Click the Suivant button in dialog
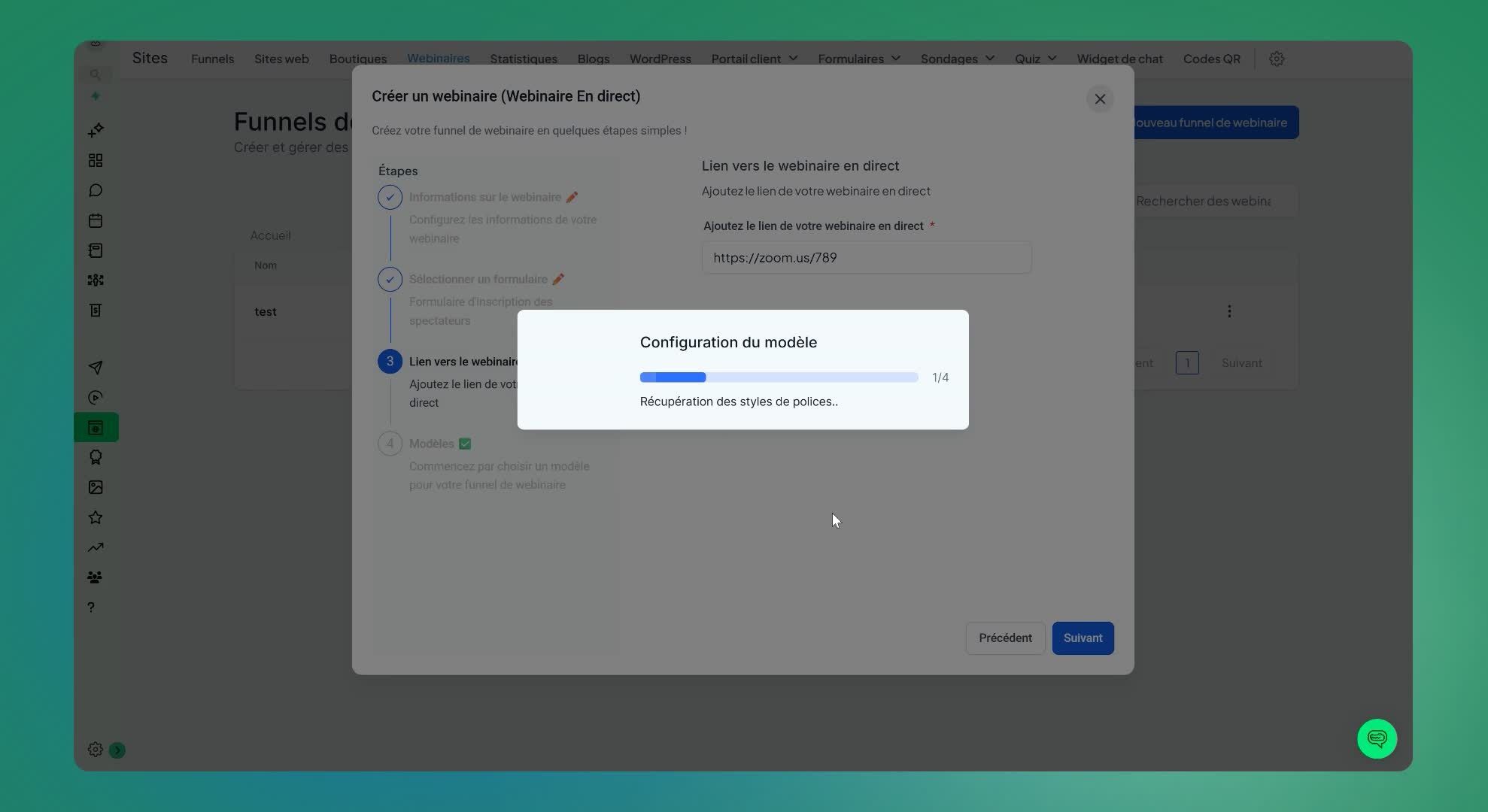 pyautogui.click(x=1083, y=638)
